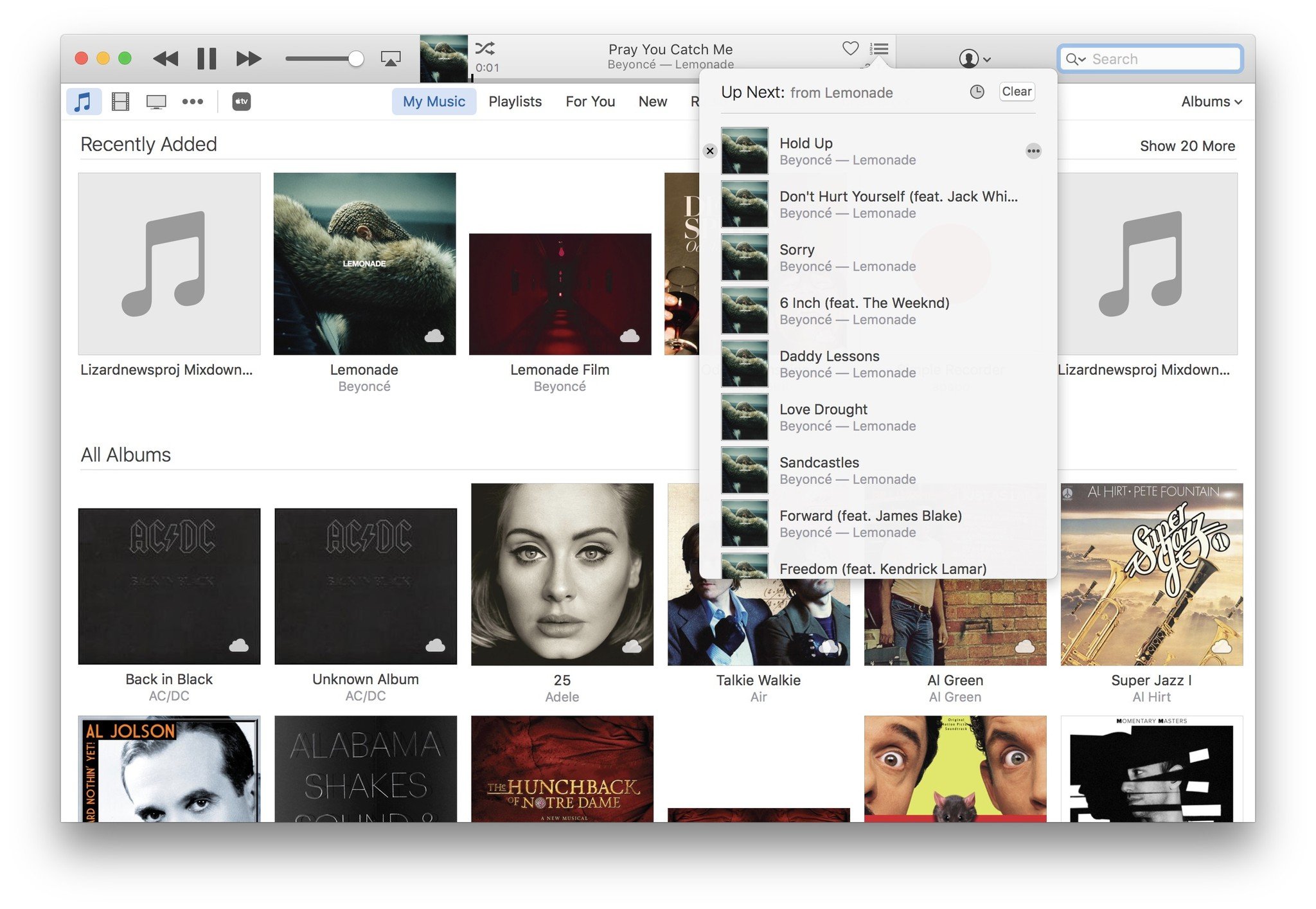Open the more libraries ellipsis

click(x=193, y=102)
